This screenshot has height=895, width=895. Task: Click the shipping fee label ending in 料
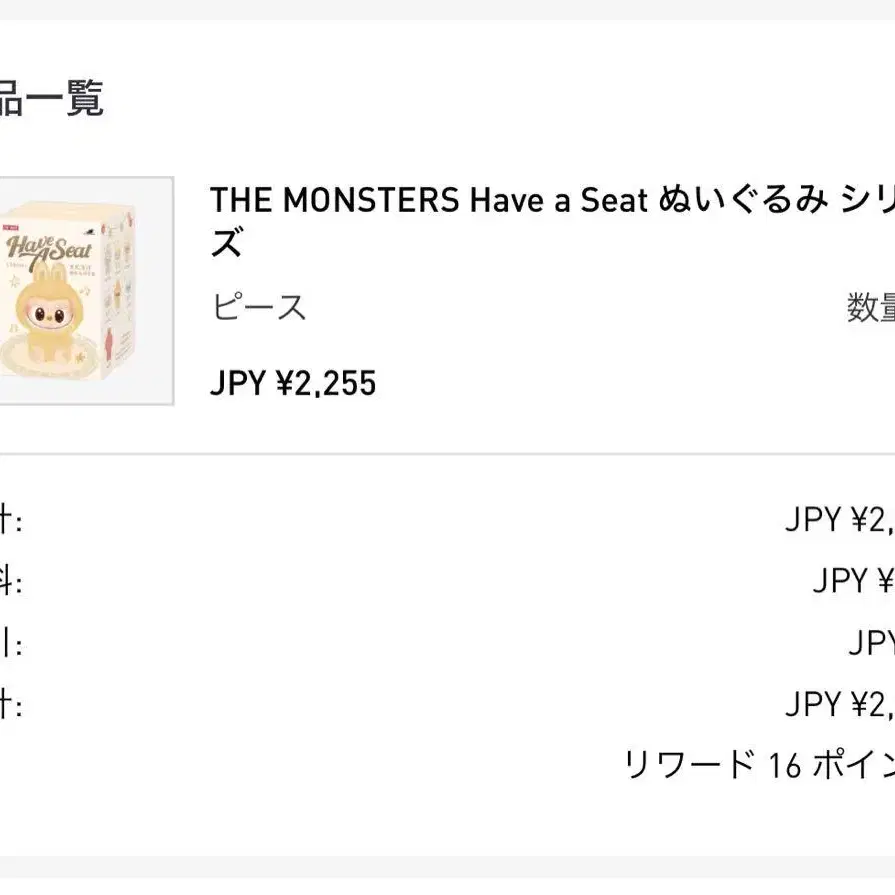click(x=11, y=581)
